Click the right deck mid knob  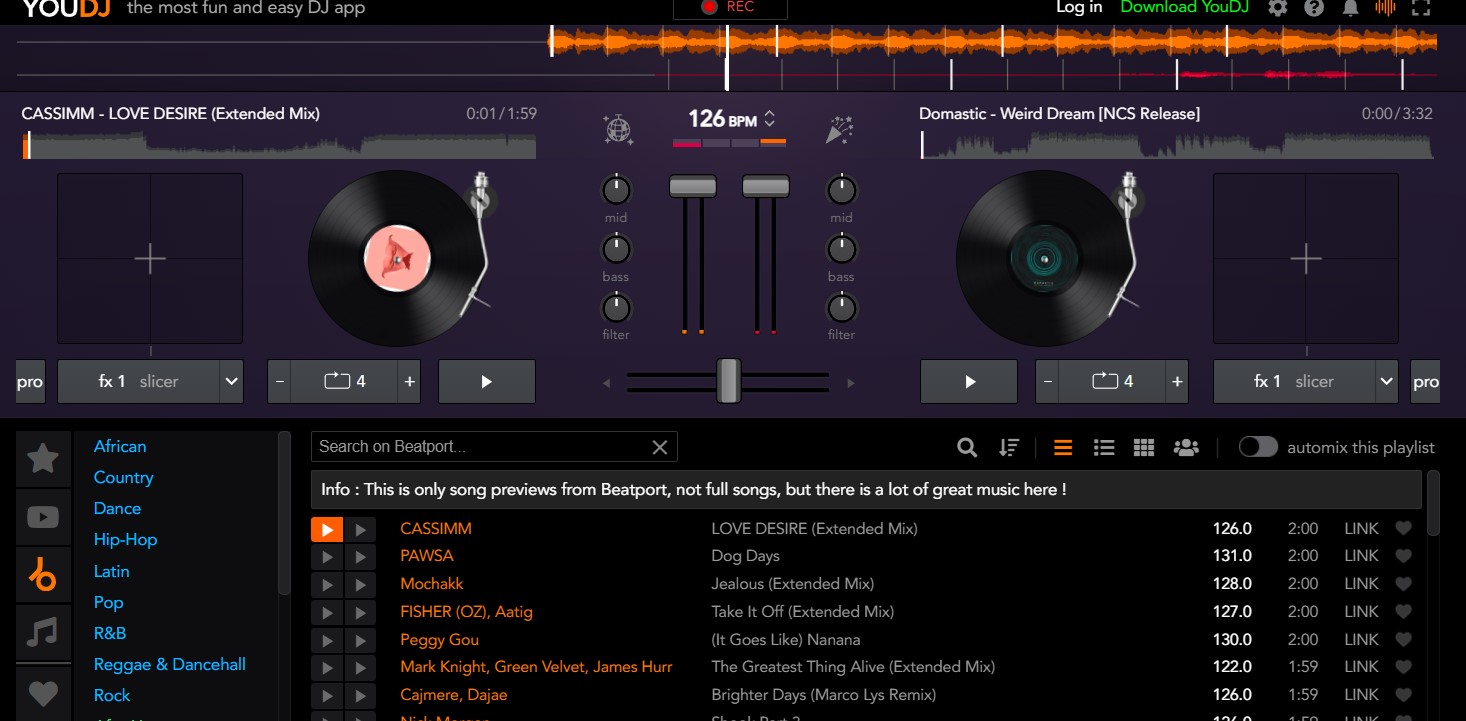pos(841,189)
